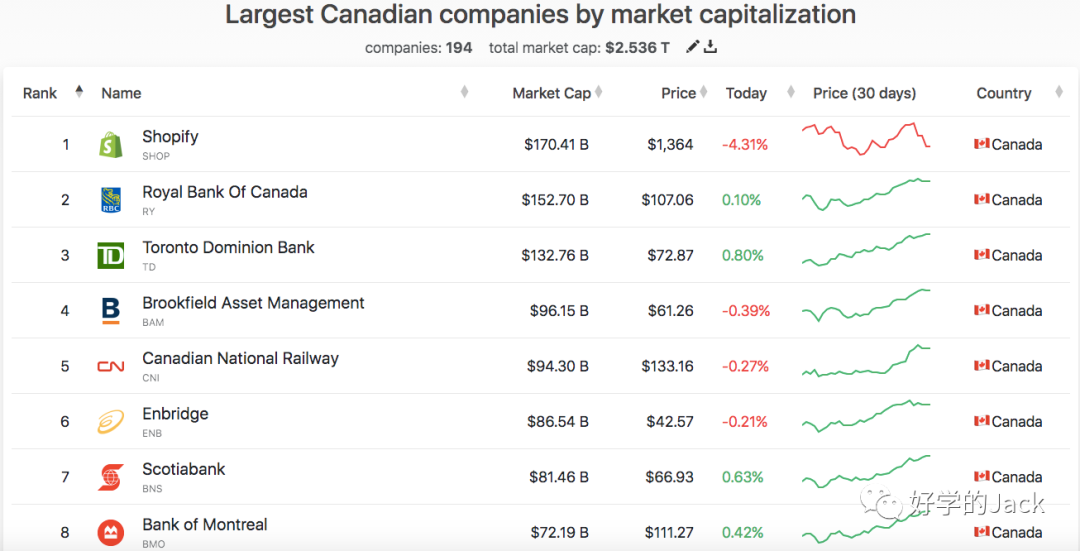Click the pencil edit icon

[692, 47]
